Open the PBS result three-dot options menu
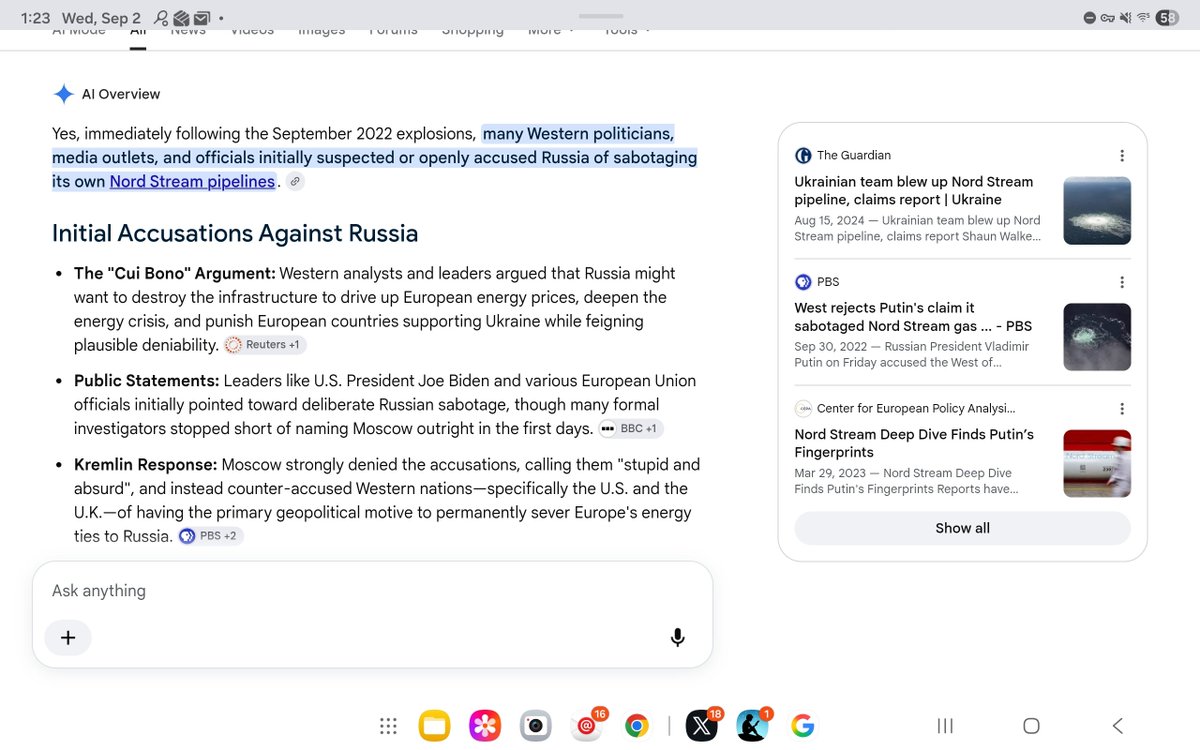 [1122, 282]
